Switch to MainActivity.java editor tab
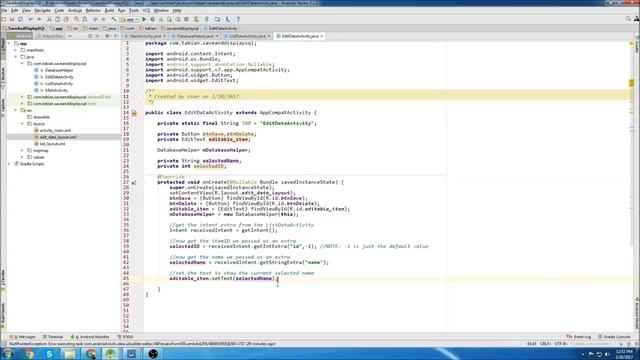640x360 pixels. click(145, 36)
